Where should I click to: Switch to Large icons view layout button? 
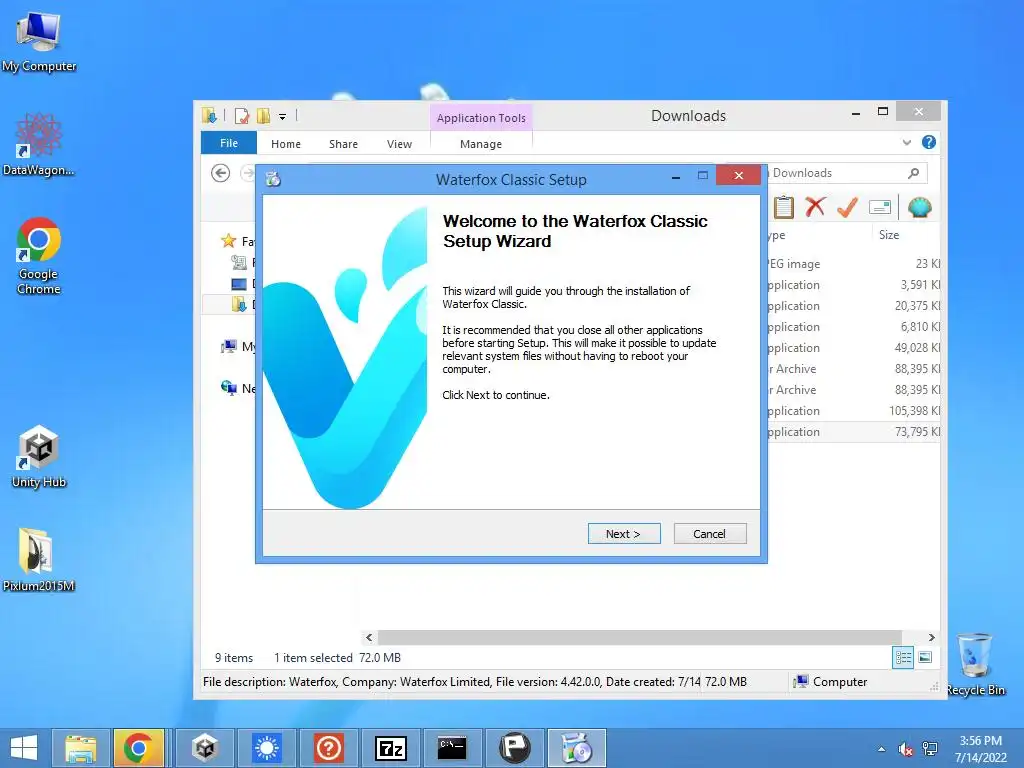click(x=925, y=658)
